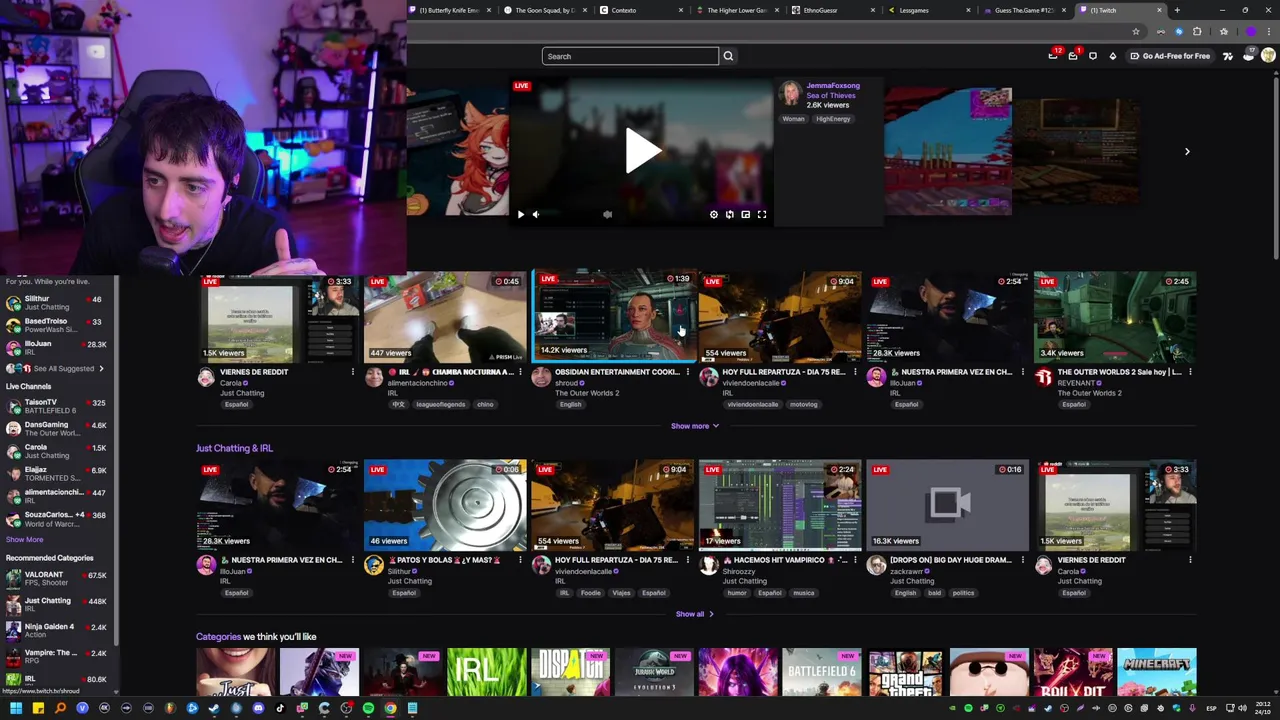The image size is (1280, 720).
Task: Select the HighEnergy tag
Action: coord(833,119)
